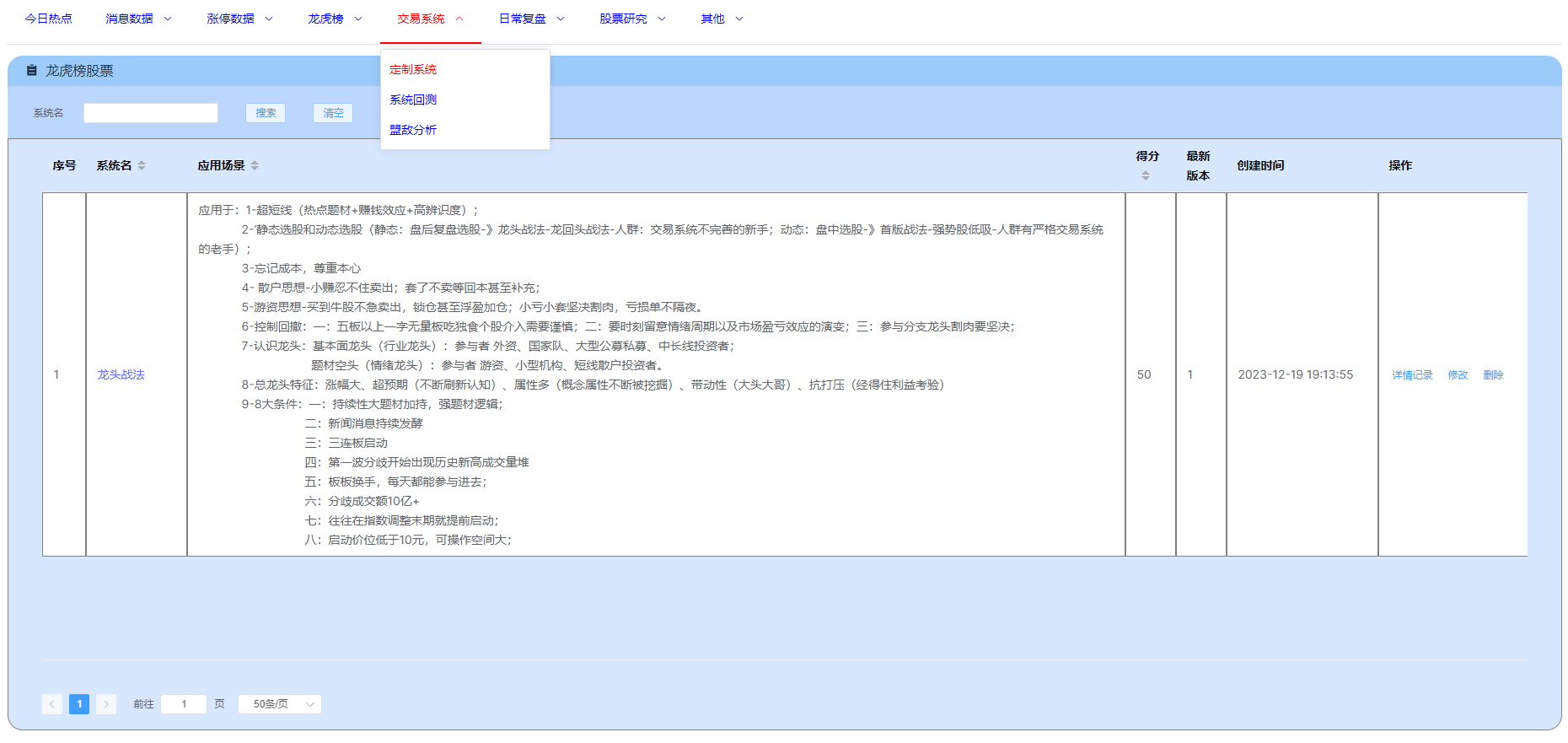Screen dimensions: 1568x743
Task: Open 详情记录 for 龙头战法
Action: point(1412,375)
